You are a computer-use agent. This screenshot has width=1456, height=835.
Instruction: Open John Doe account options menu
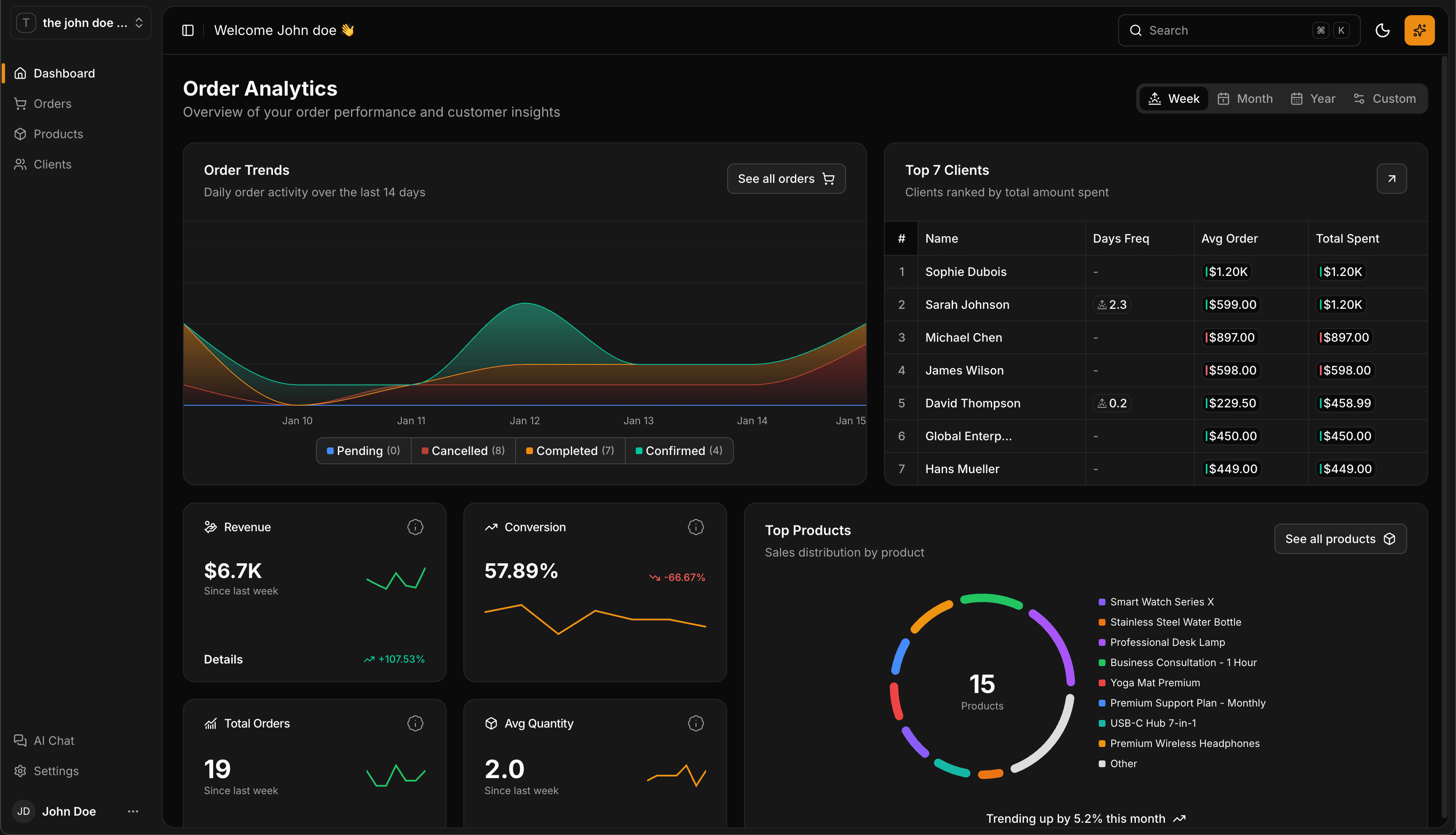[132, 811]
